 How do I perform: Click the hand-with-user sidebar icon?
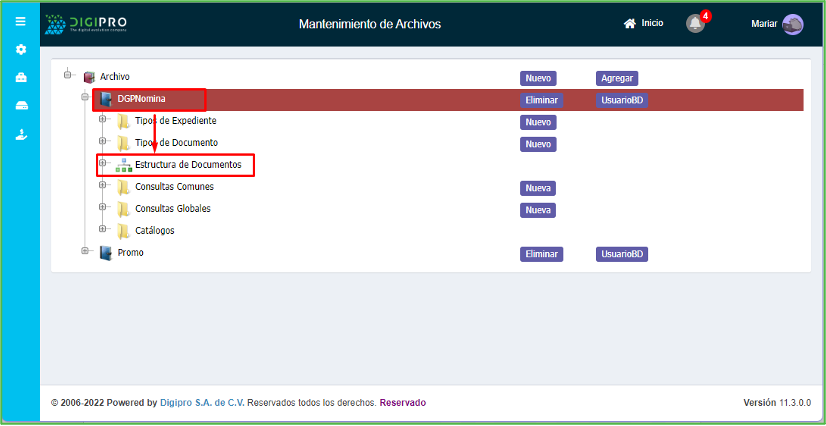pos(20,134)
